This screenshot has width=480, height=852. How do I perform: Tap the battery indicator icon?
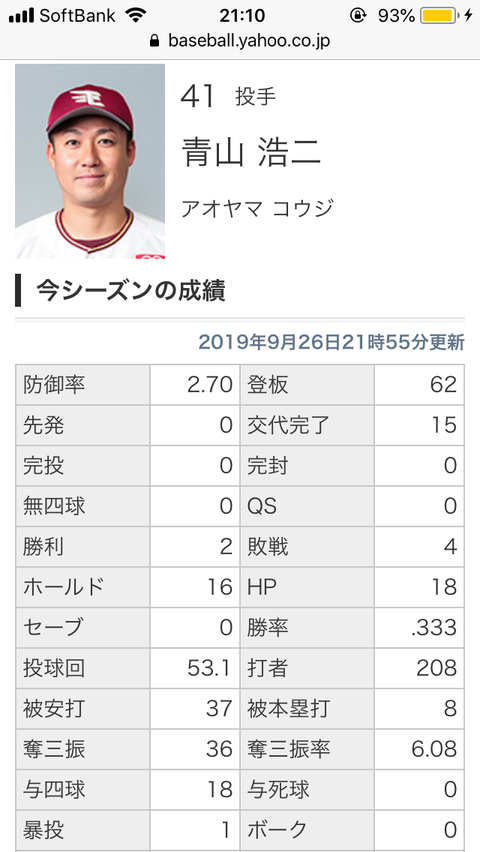(x=439, y=16)
